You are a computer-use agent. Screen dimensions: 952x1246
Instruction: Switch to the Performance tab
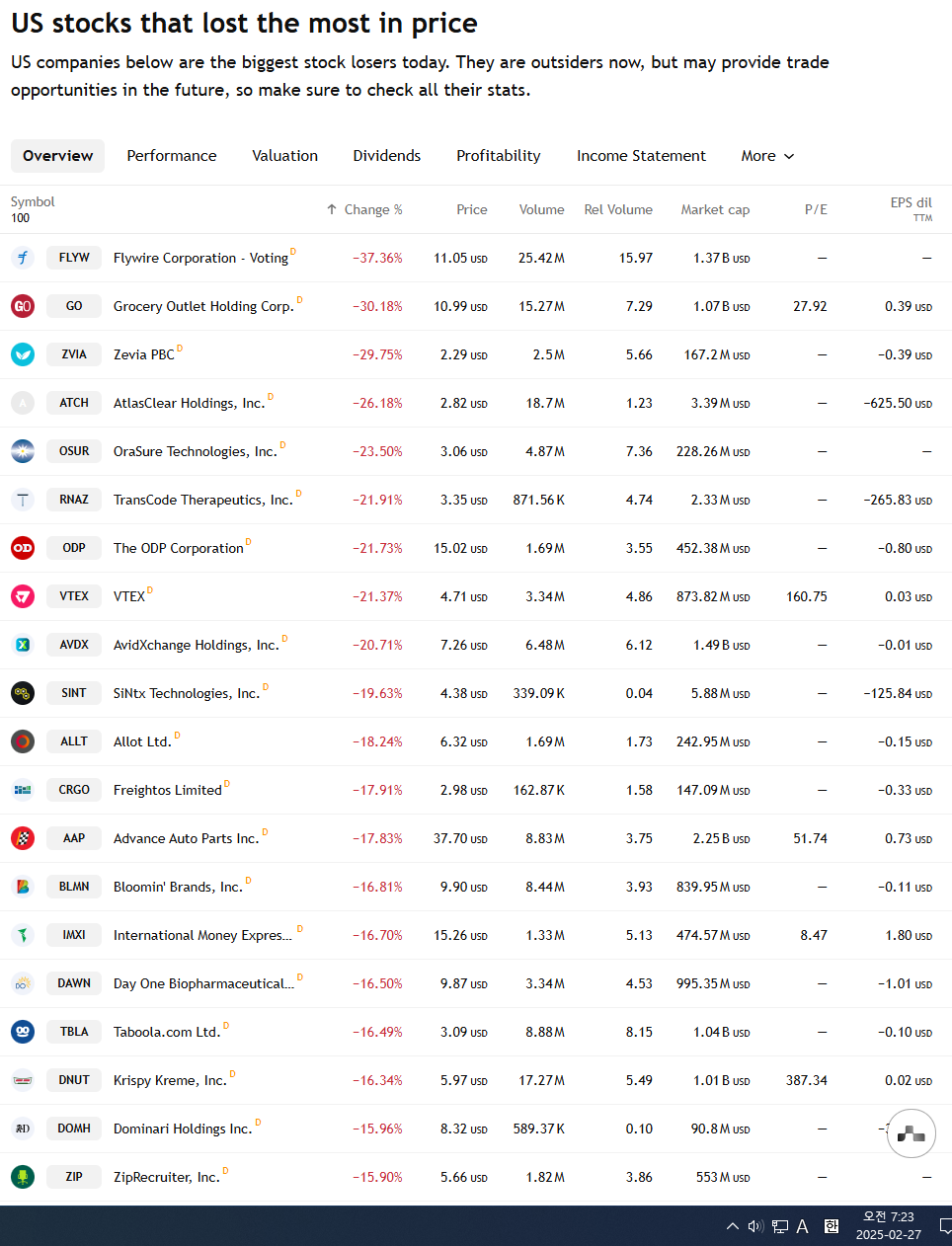pos(172,156)
